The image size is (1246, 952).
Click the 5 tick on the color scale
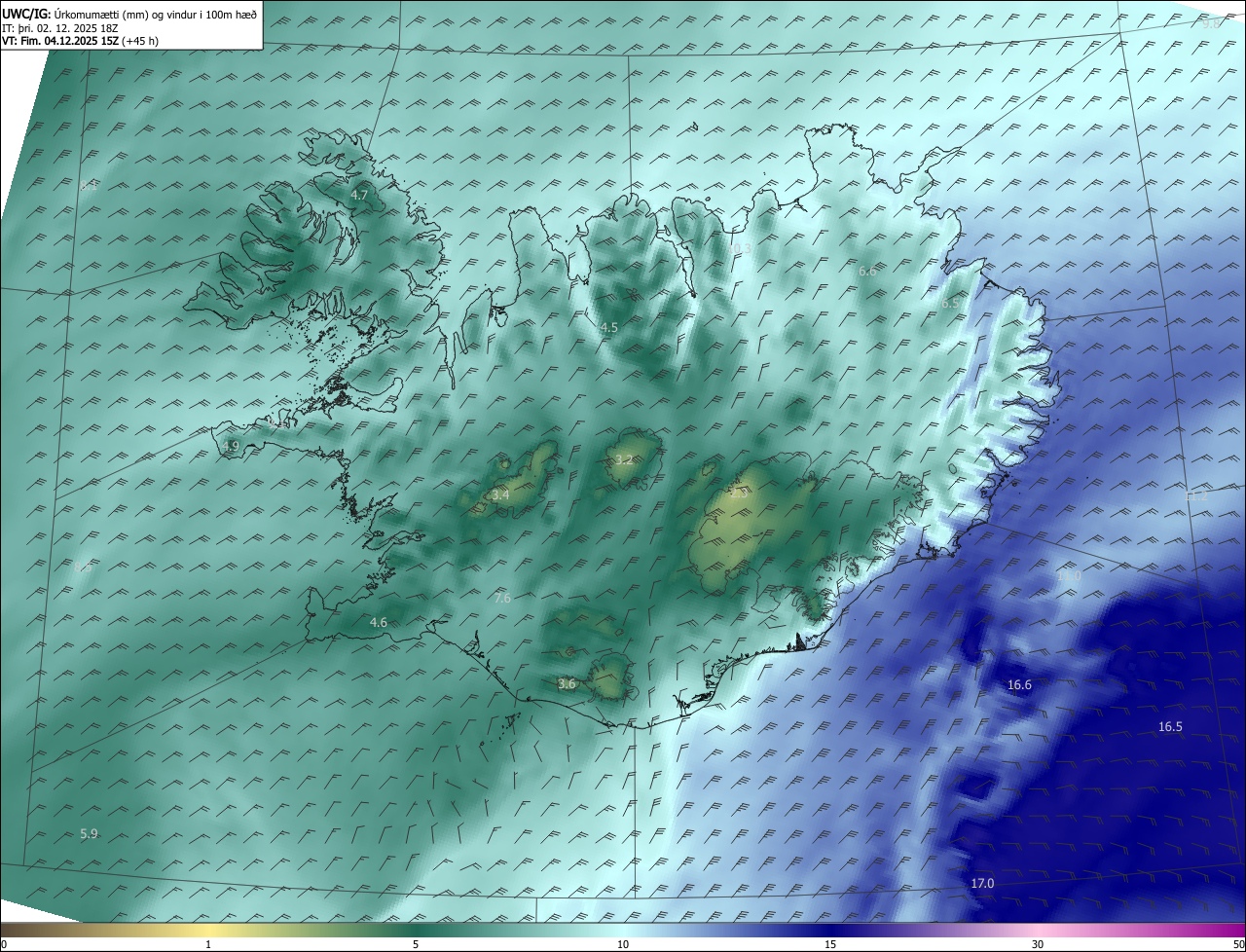(x=416, y=944)
